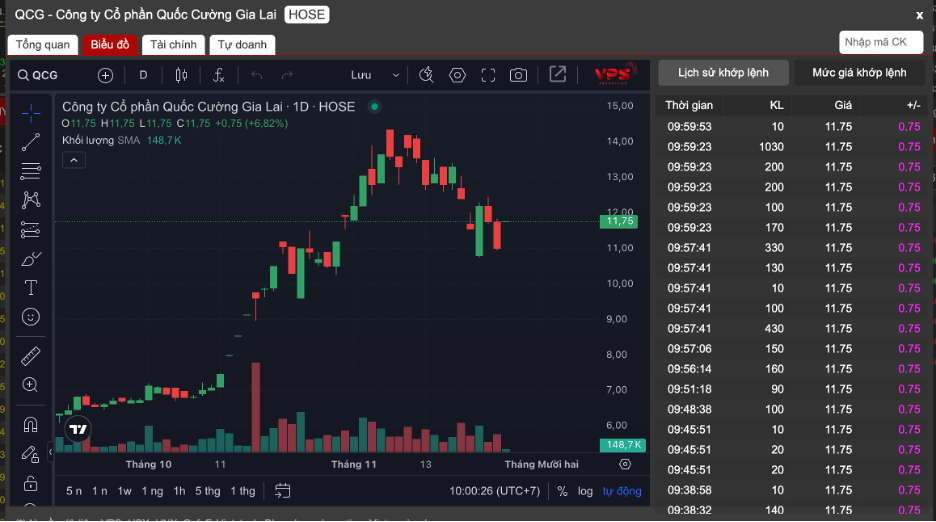Open the go-to-date calendar icon
The width and height of the screenshot is (936, 522).
click(282, 491)
